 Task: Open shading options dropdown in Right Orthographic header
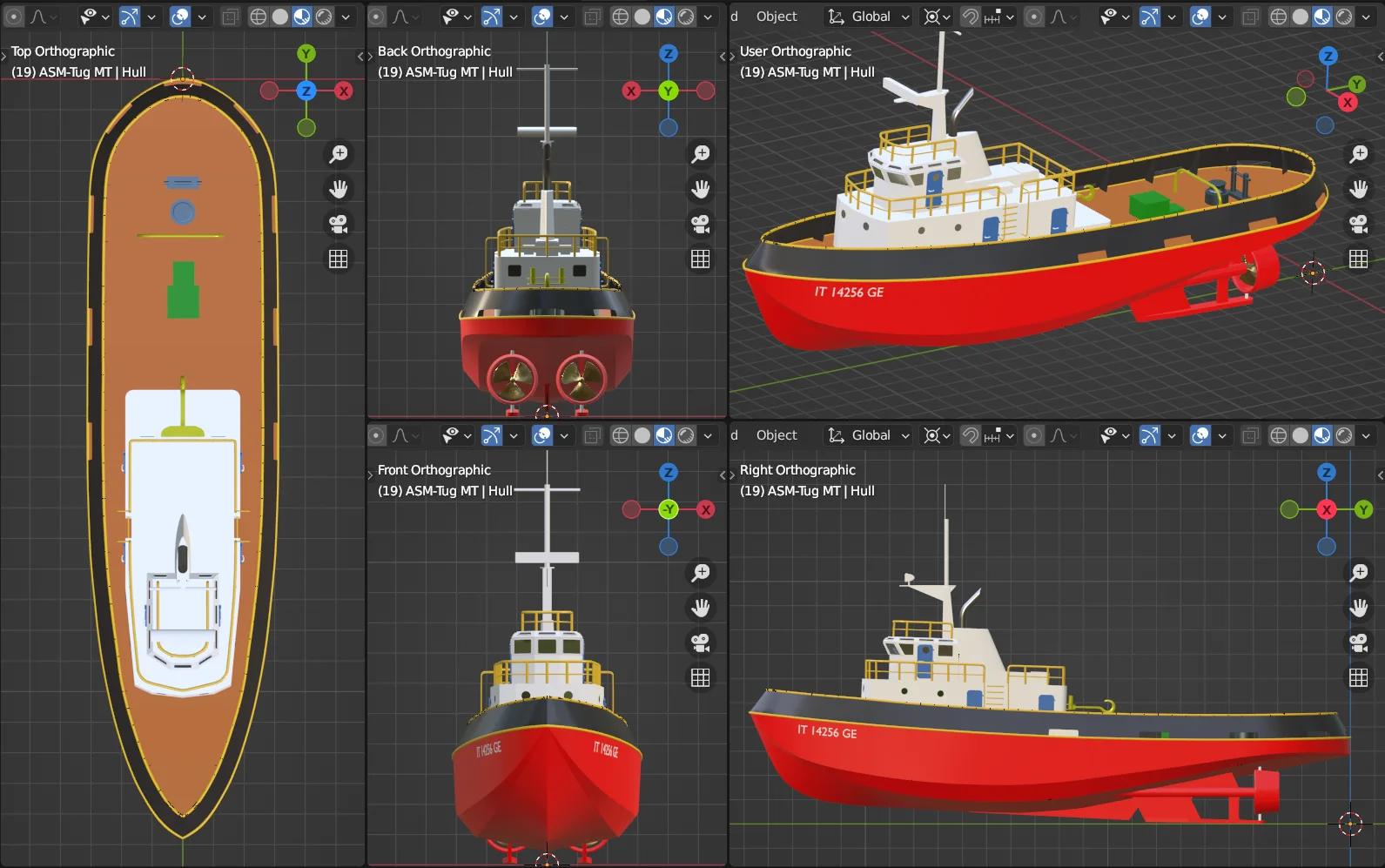click(1366, 435)
